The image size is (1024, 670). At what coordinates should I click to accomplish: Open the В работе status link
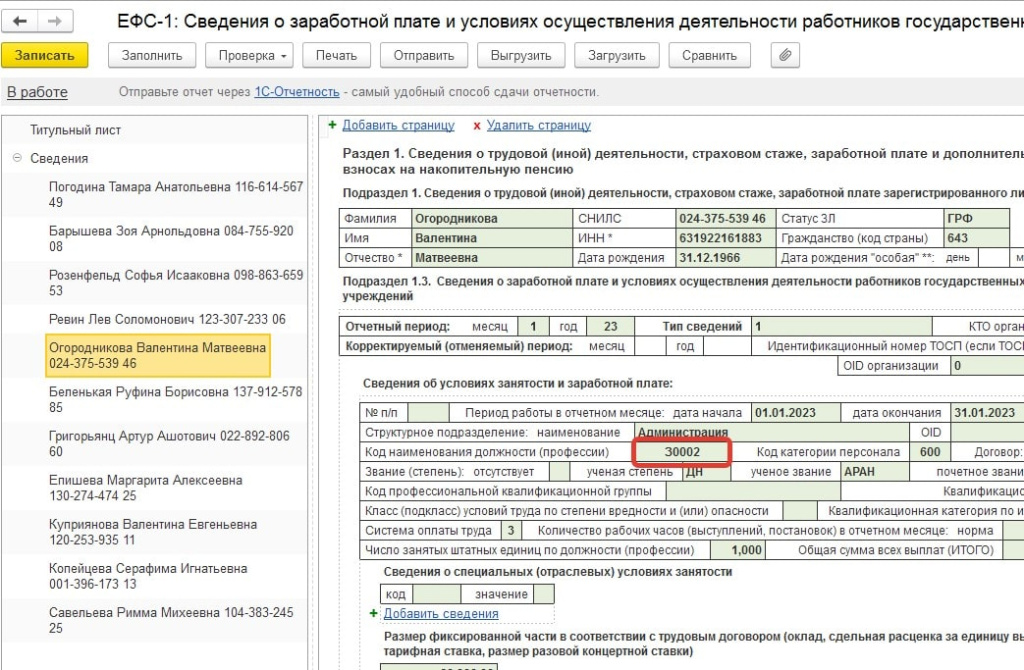click(x=37, y=92)
